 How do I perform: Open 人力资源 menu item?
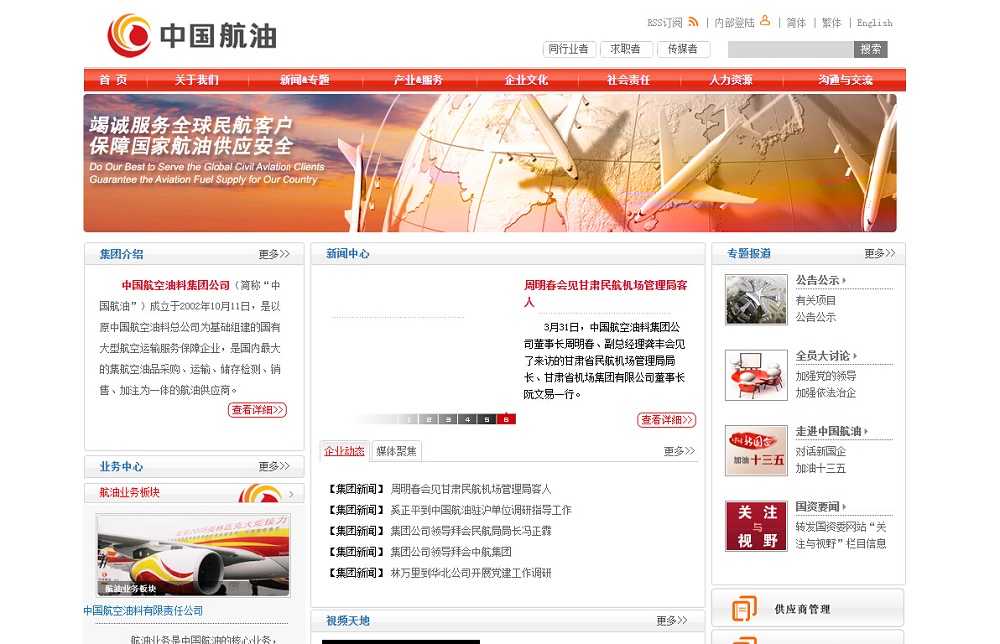coord(731,80)
